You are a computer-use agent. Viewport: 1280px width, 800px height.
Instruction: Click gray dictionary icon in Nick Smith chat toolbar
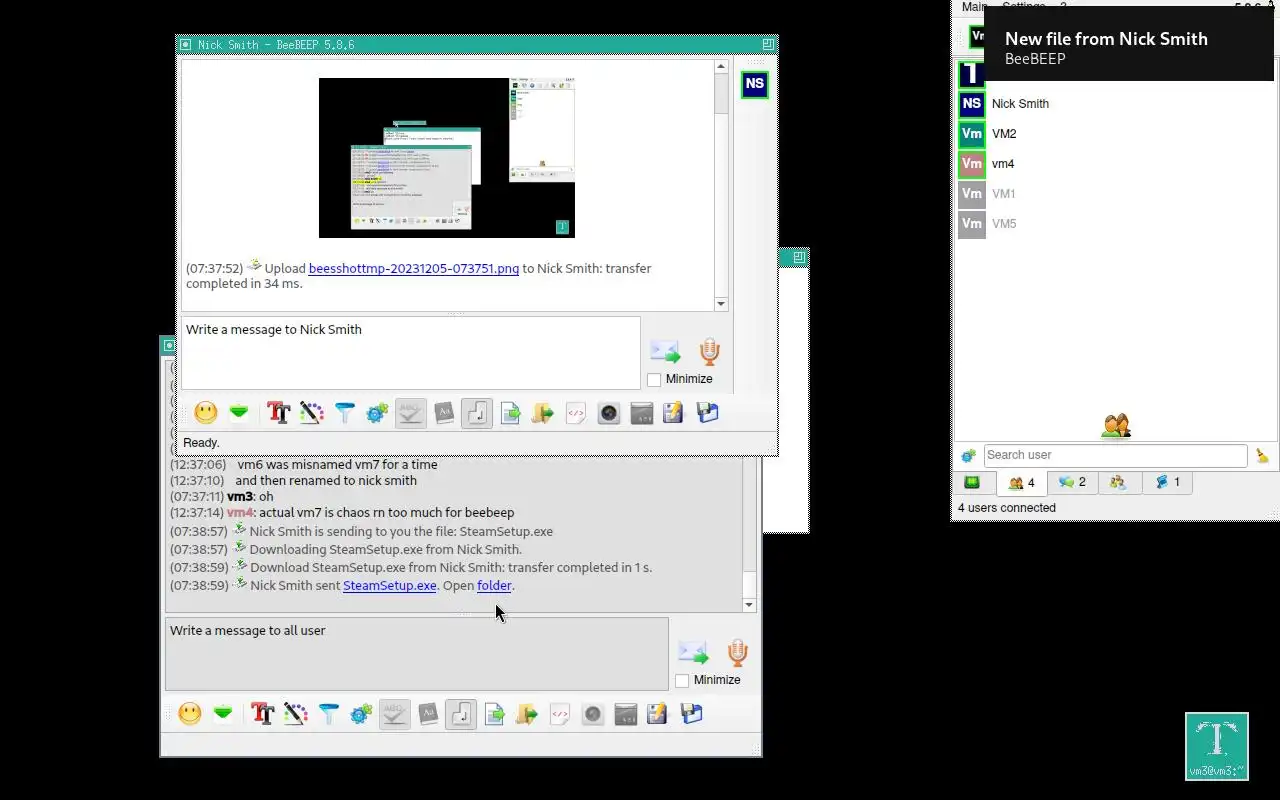[x=444, y=413]
